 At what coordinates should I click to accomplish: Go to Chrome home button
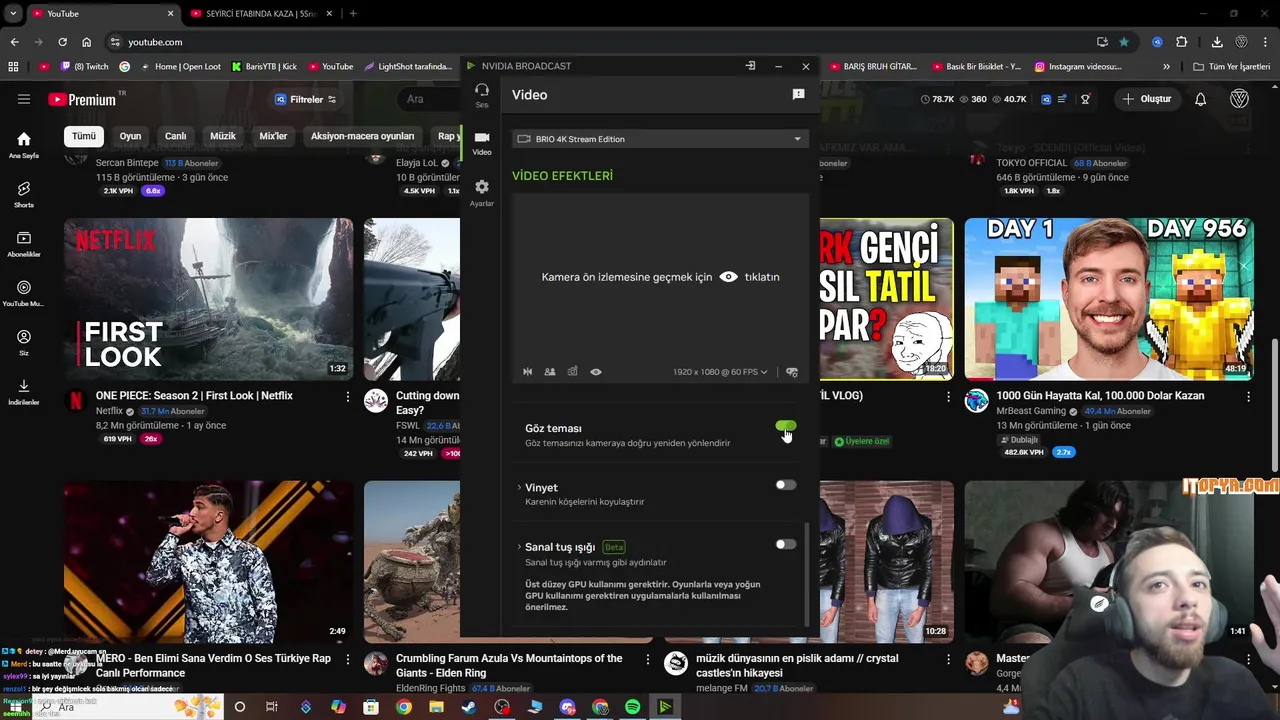[x=86, y=42]
